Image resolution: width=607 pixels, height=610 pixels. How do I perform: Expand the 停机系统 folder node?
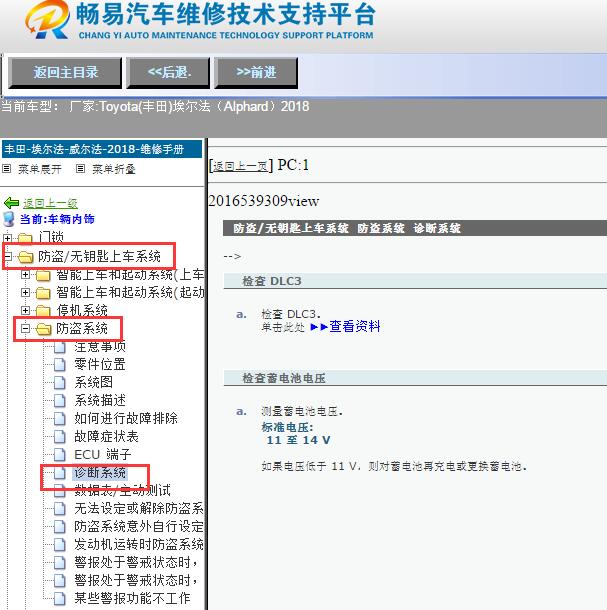pos(25,310)
